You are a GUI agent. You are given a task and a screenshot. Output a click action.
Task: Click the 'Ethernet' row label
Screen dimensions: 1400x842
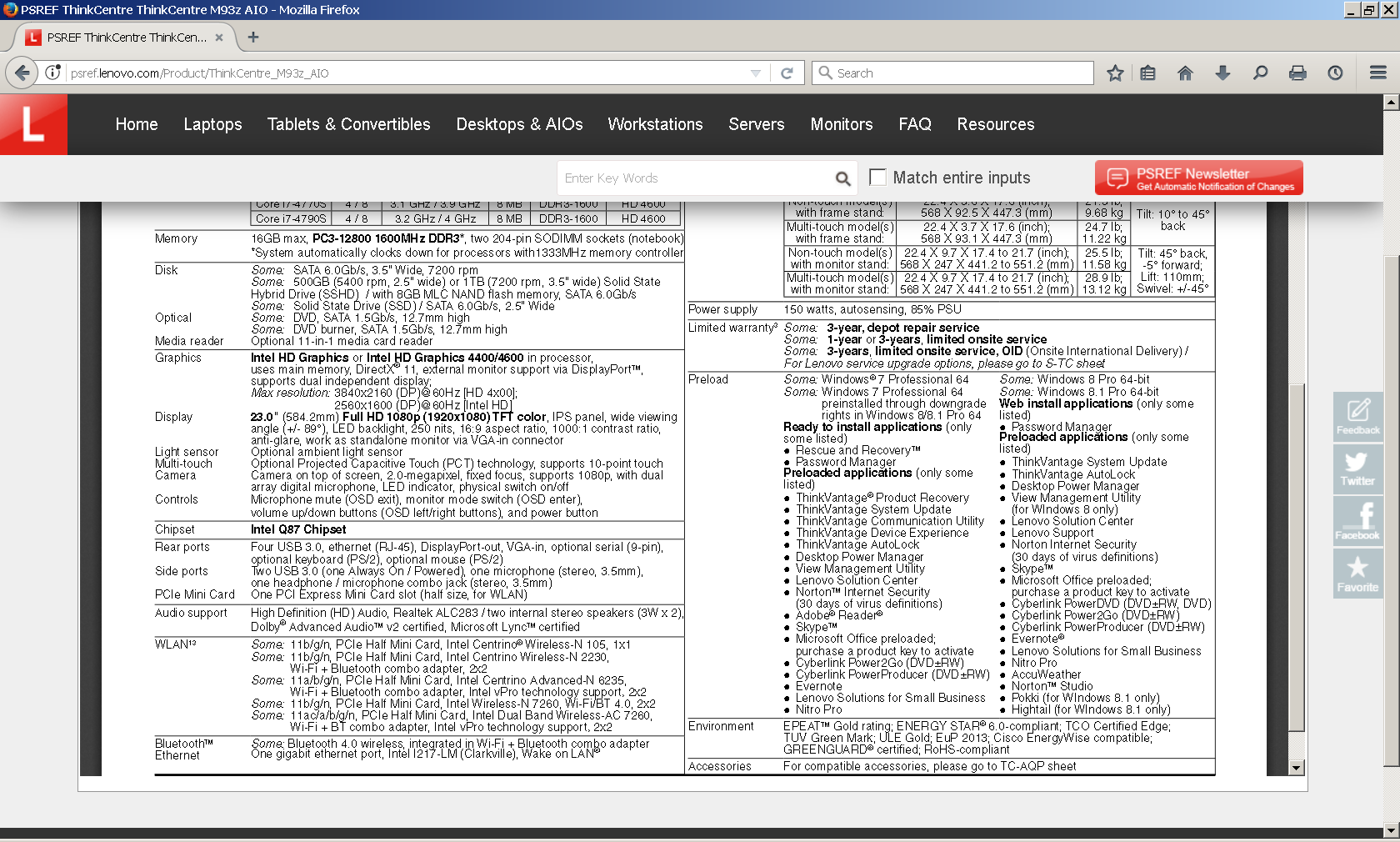click(x=177, y=755)
